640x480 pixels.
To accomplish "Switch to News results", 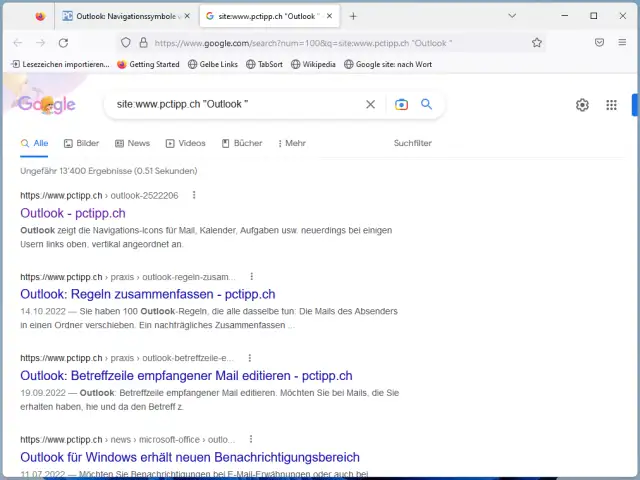I will pos(133,143).
